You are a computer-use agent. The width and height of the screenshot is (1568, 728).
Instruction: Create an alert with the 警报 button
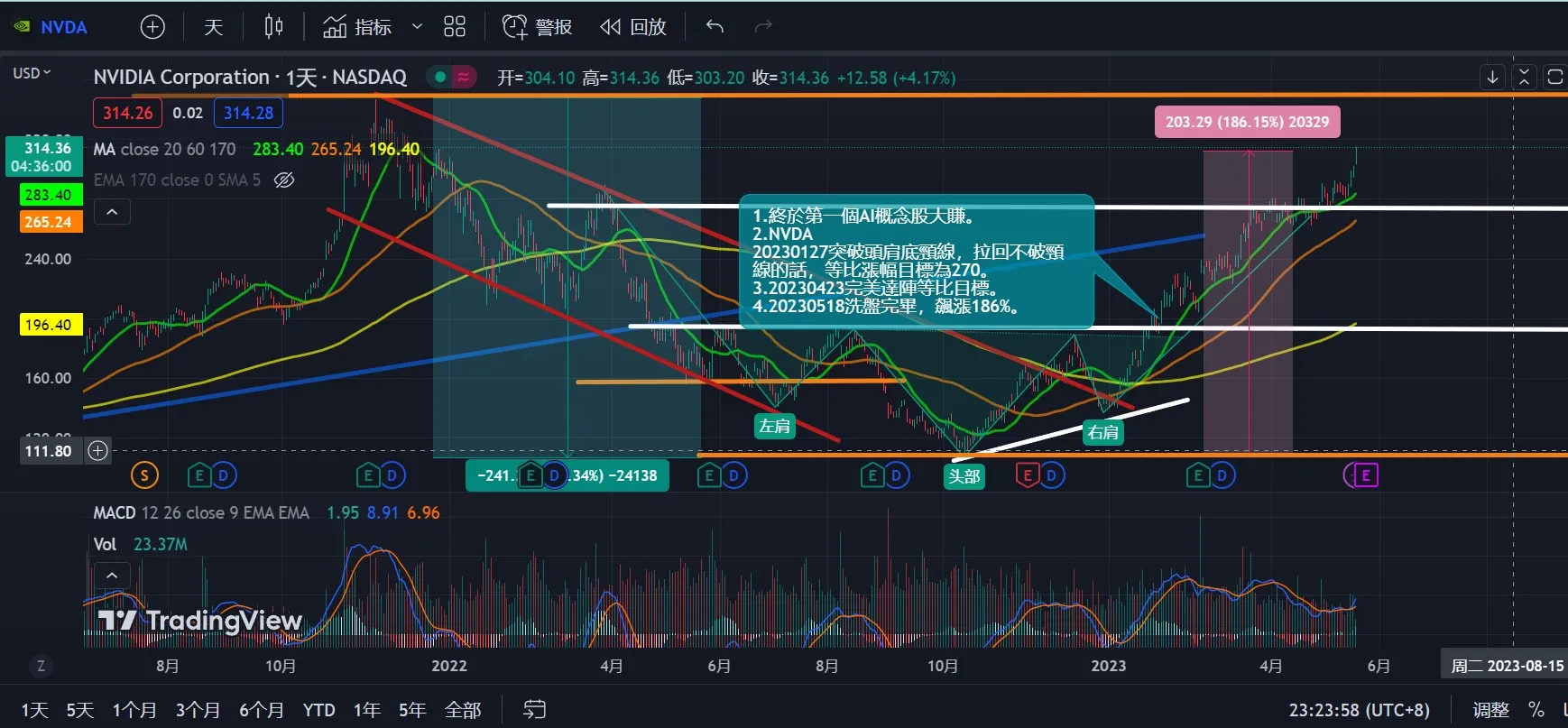(537, 27)
